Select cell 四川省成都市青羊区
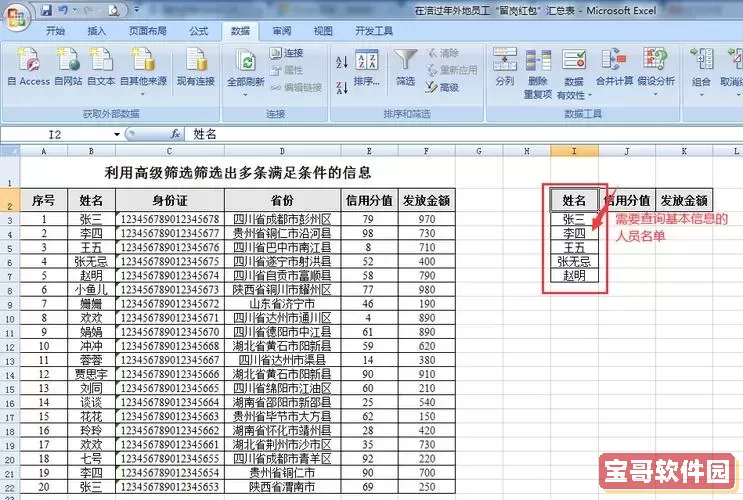This screenshot has width=743, height=500. pos(282,459)
